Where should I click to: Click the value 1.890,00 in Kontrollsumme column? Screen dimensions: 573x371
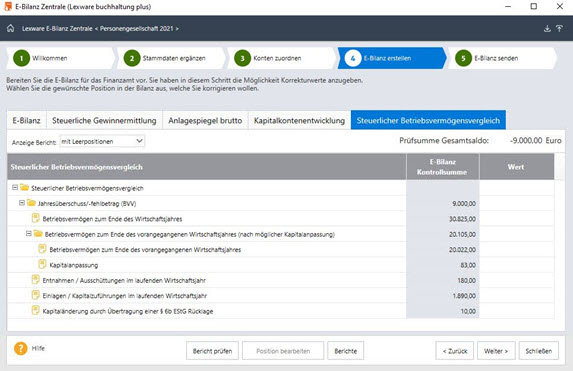[464, 296]
